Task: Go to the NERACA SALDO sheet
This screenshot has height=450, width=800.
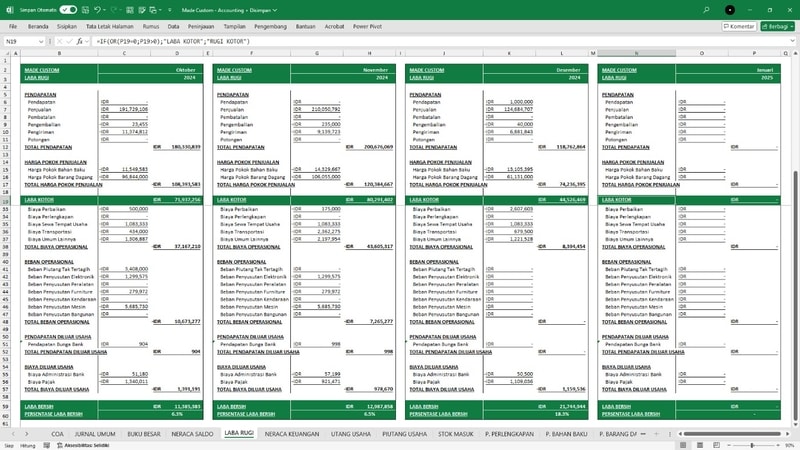Action: (x=192, y=434)
